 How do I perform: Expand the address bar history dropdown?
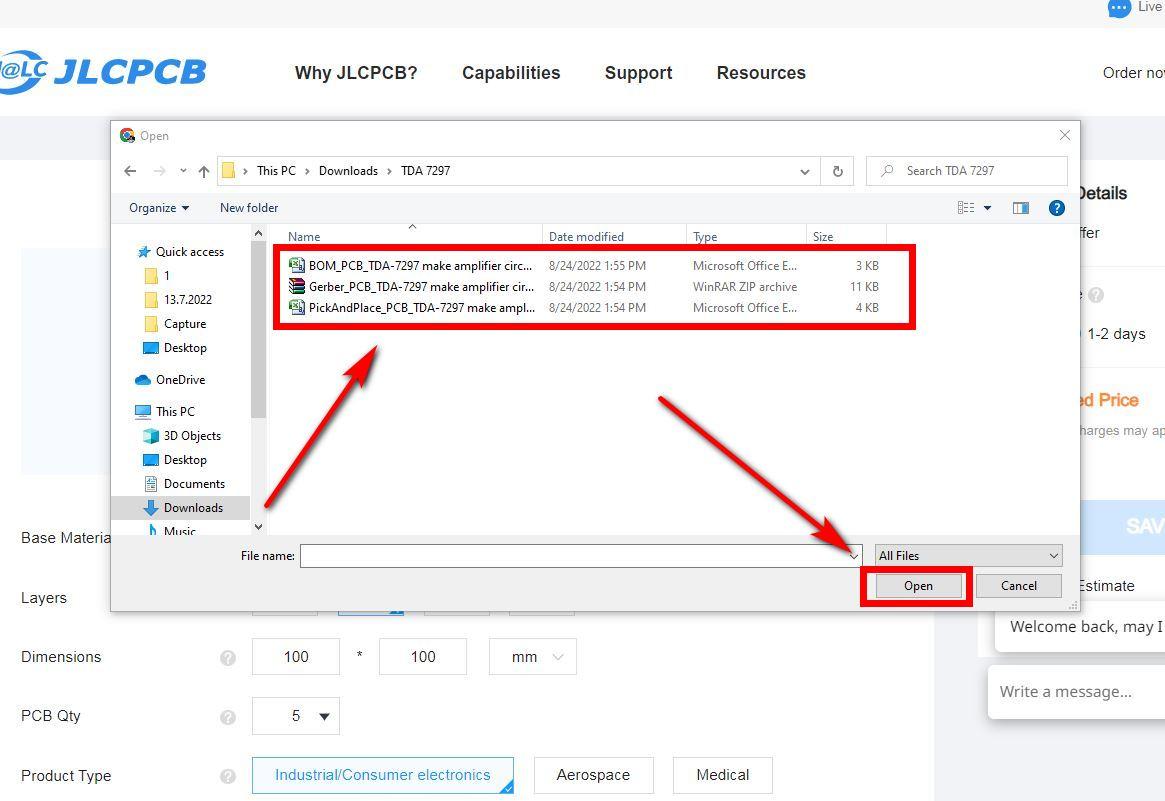[x=805, y=171]
